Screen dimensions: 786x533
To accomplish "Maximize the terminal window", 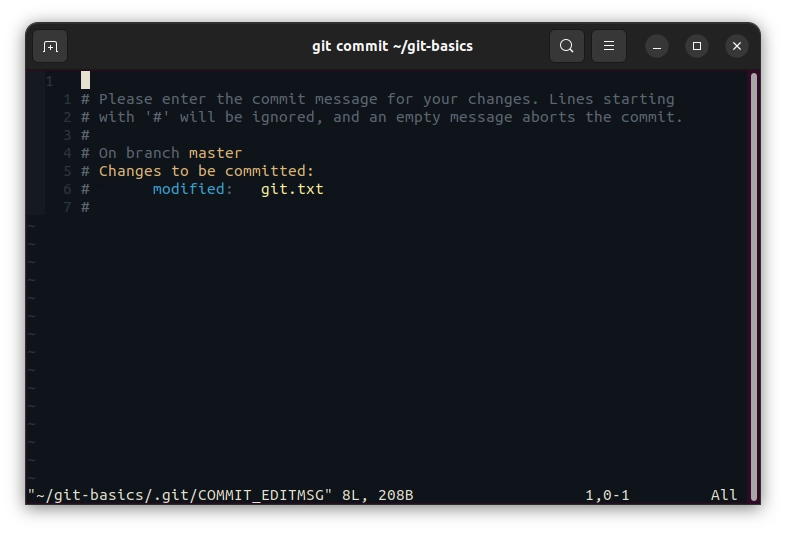I will pyautogui.click(x=697, y=46).
